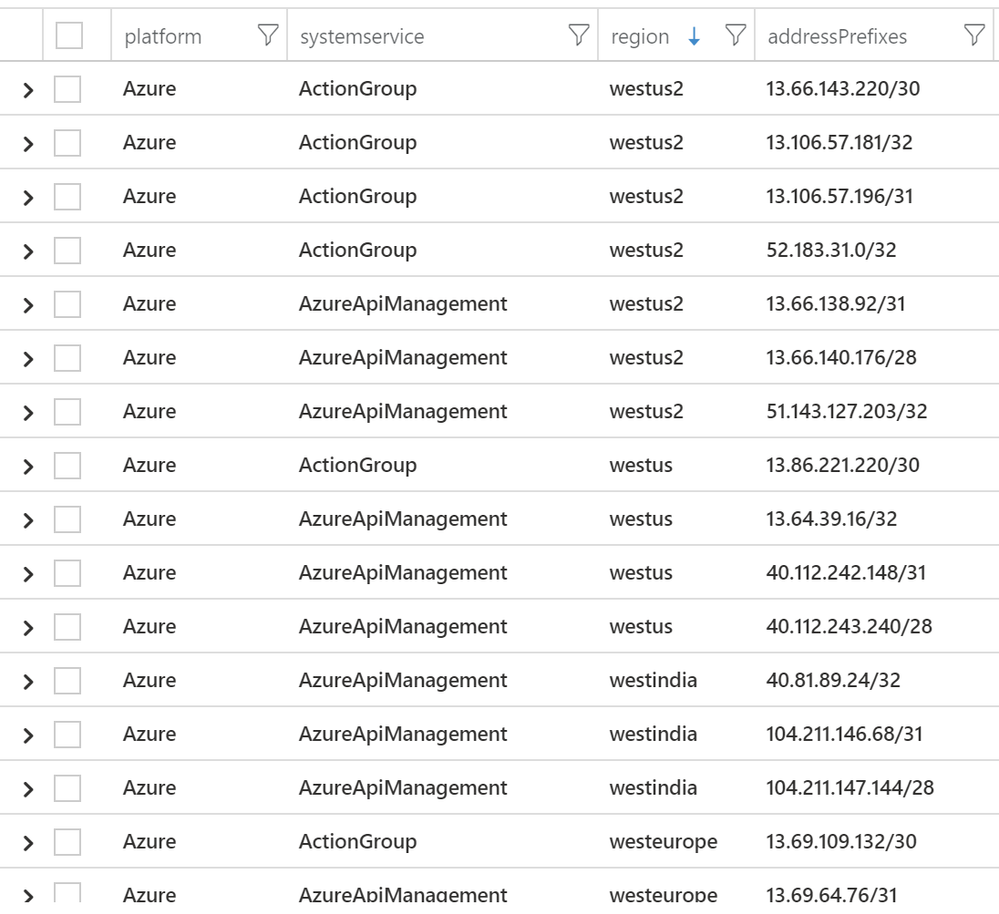999x914 pixels.
Task: Open the region column filter
Action: 735,35
